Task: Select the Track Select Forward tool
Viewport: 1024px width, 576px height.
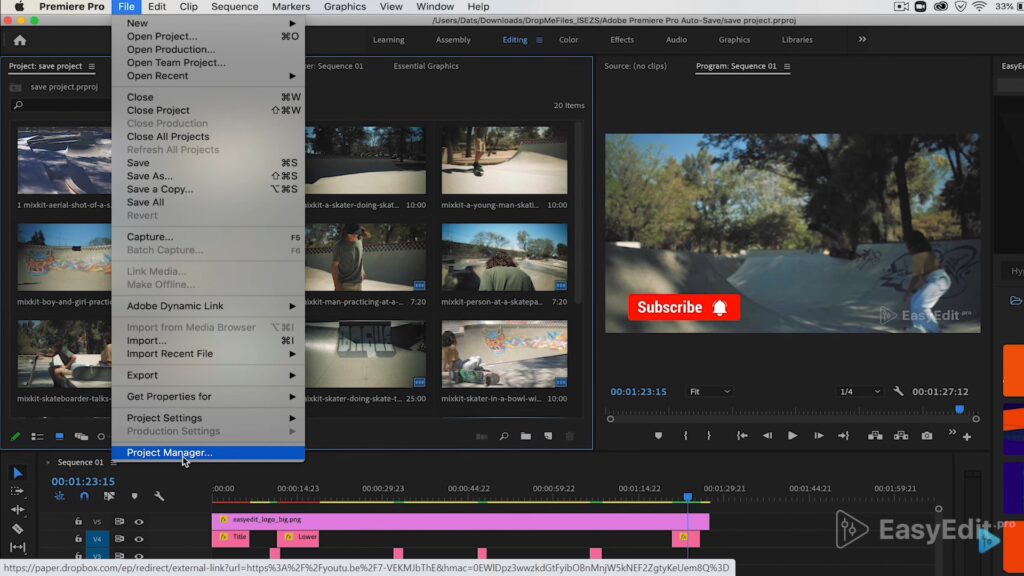Action: (18, 491)
